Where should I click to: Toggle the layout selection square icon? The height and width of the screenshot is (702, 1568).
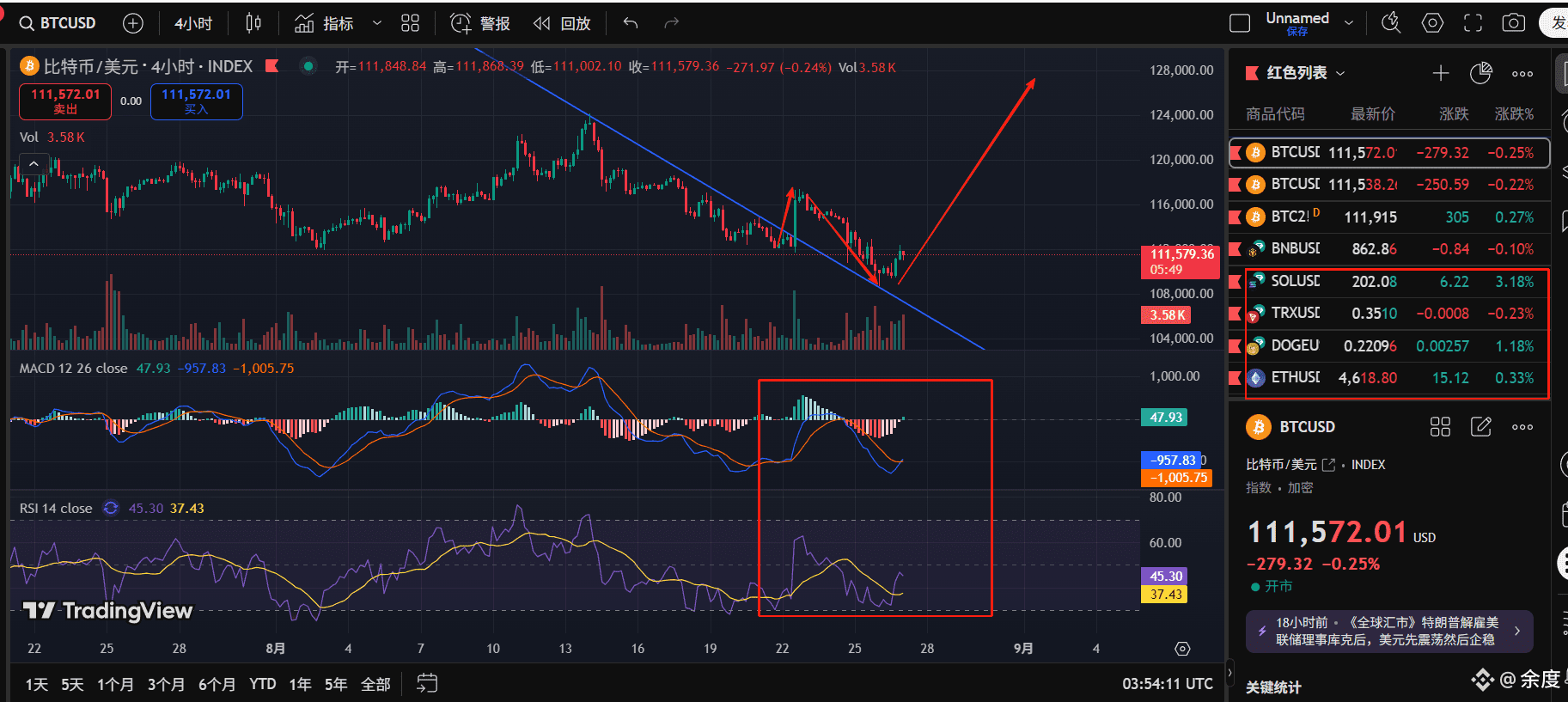tap(1240, 23)
